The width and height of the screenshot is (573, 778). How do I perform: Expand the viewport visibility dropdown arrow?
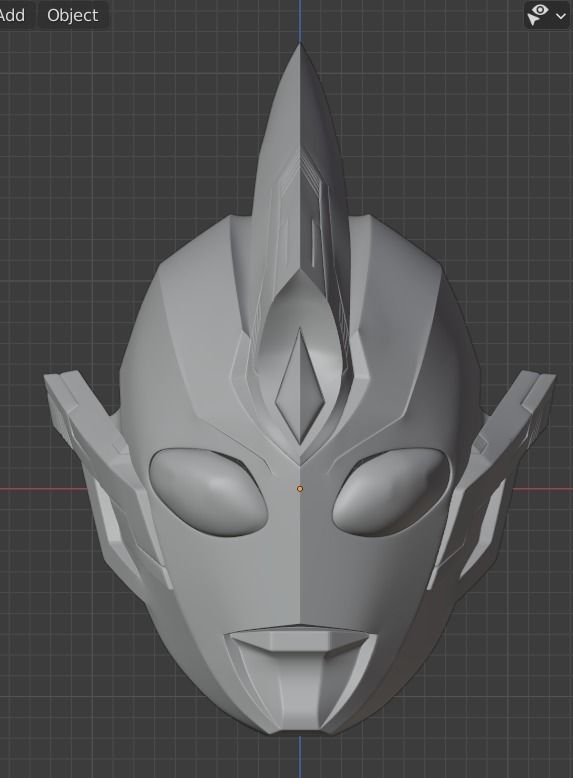561,16
